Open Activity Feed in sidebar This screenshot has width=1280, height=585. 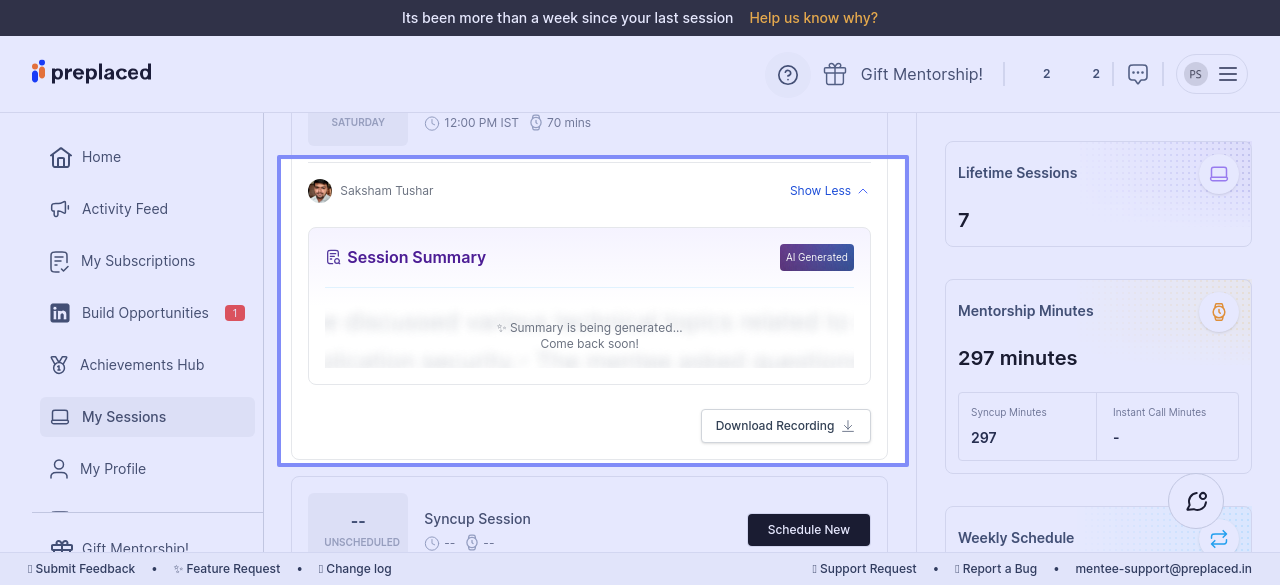click(x=124, y=209)
